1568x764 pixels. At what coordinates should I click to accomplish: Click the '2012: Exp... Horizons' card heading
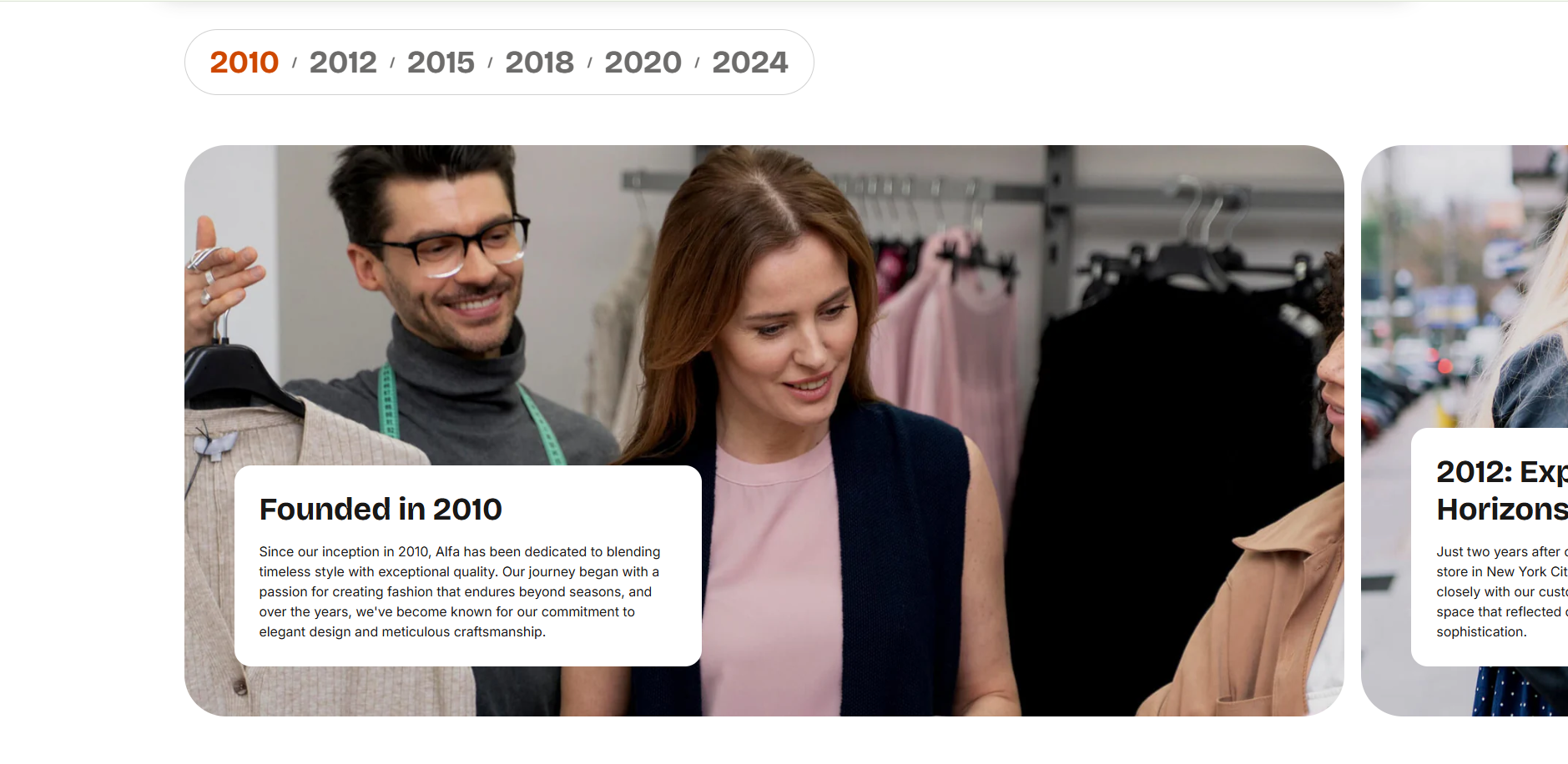[x=1501, y=490]
